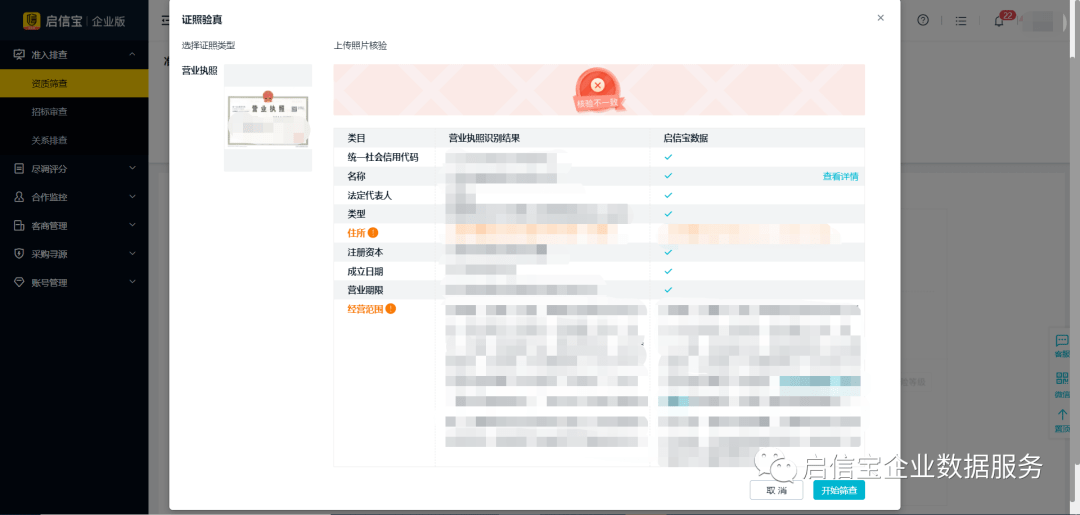1080x515 pixels.
Task: Click the warning icon next to 经营范围
Action: pos(391,308)
